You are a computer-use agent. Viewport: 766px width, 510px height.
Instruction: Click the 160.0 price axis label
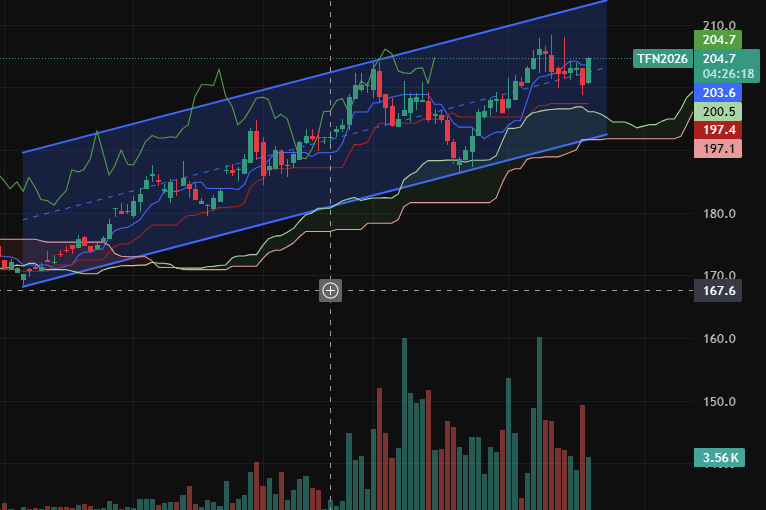click(x=719, y=339)
